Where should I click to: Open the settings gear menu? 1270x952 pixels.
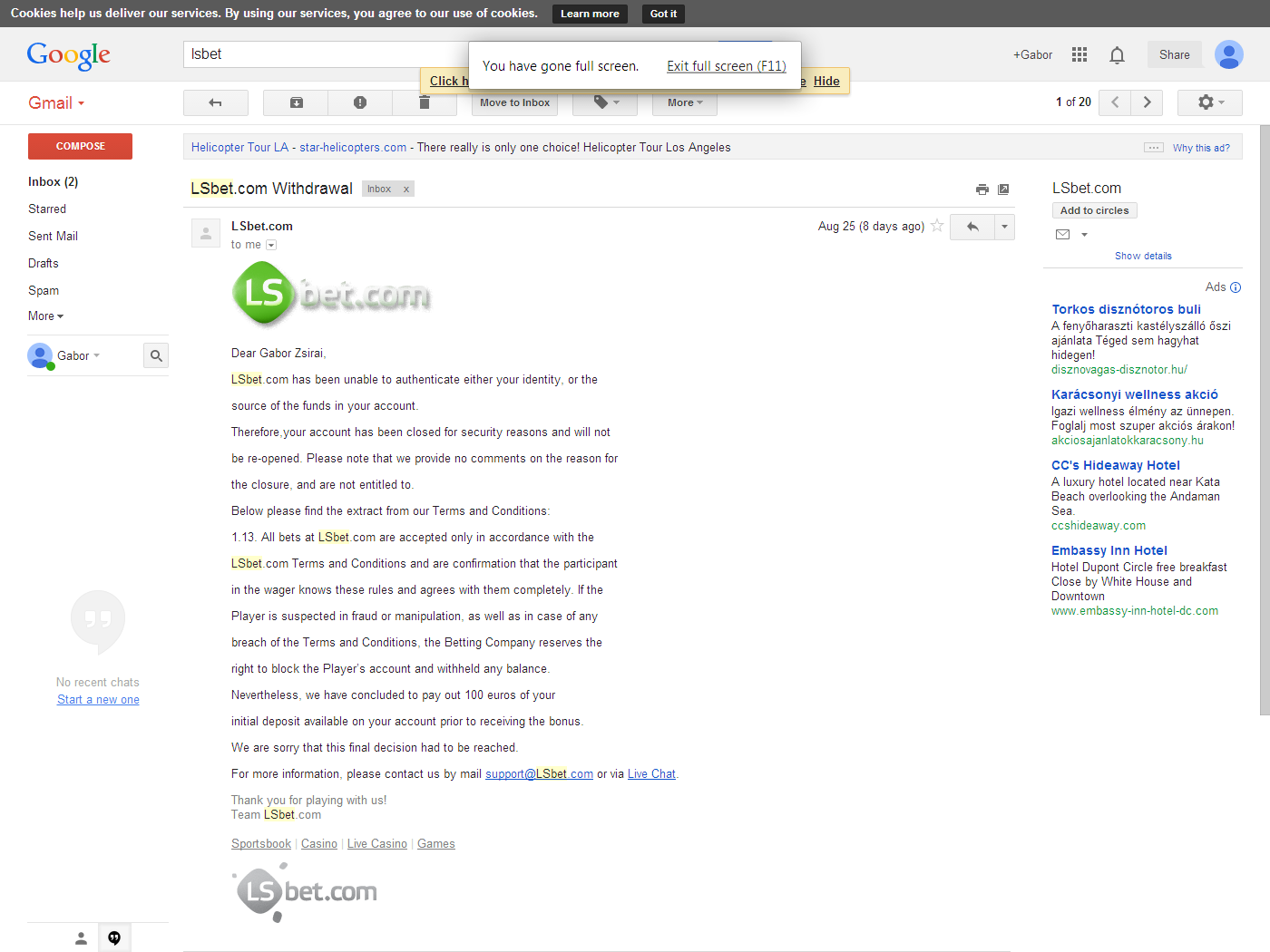click(x=1210, y=102)
